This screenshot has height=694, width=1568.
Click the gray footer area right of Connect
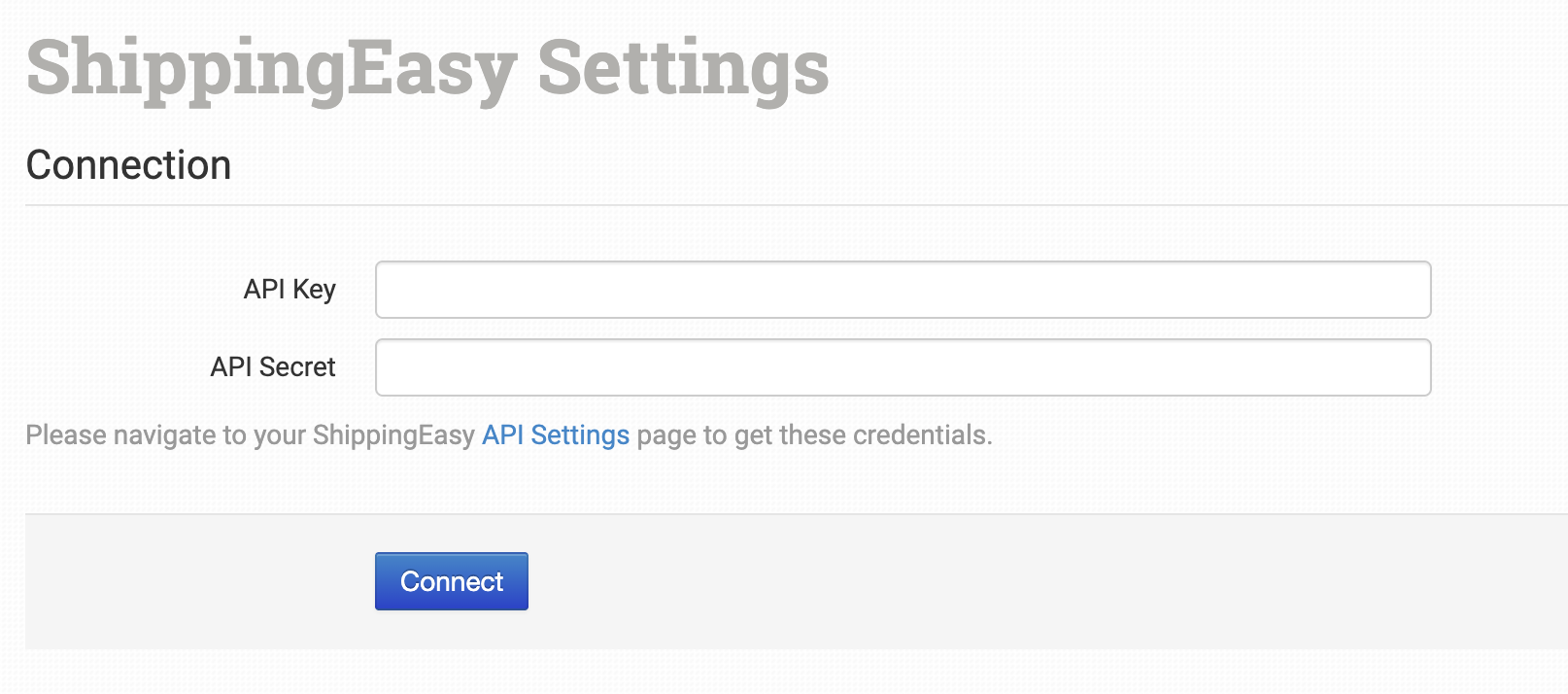[971, 581]
